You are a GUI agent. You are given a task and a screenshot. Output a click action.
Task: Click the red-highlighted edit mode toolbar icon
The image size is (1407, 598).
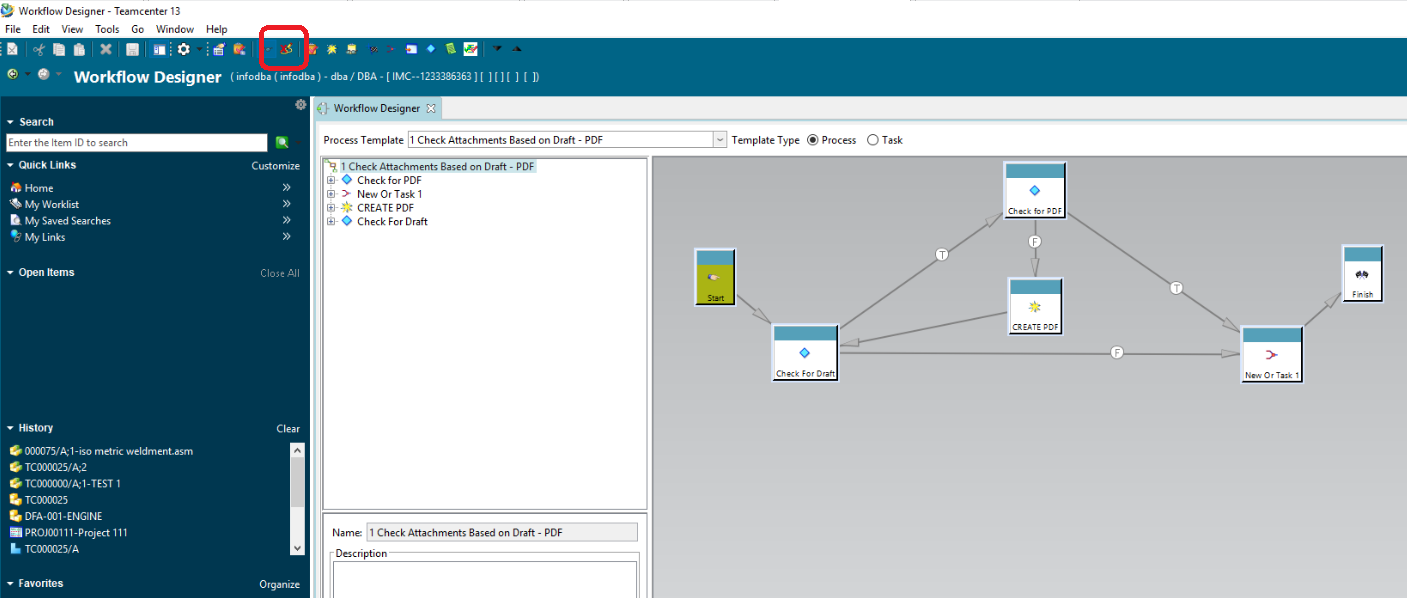click(x=283, y=48)
